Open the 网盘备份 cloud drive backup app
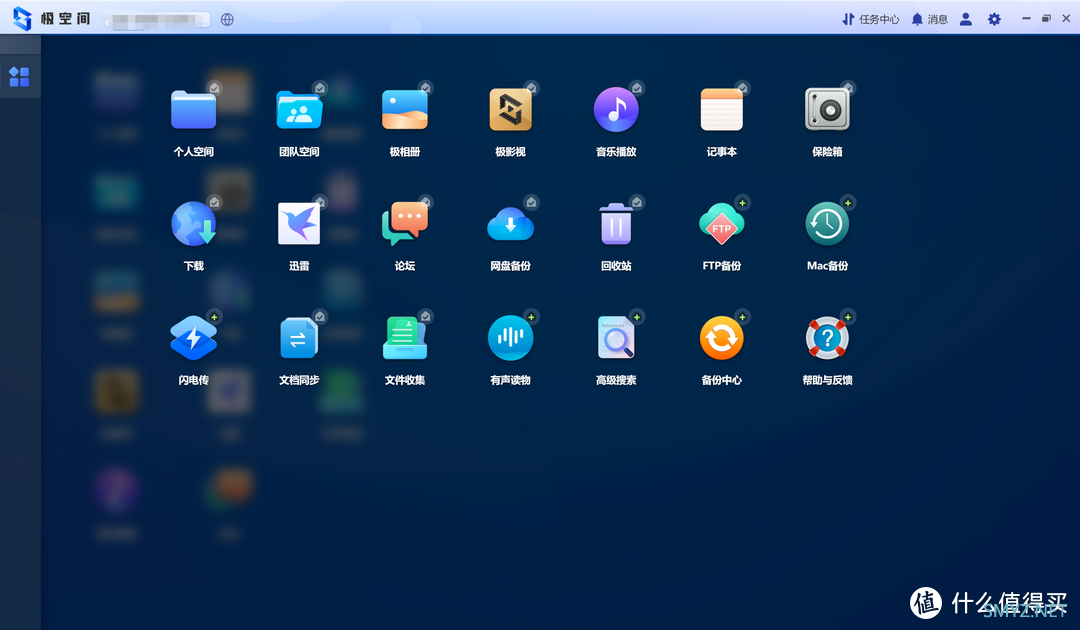Viewport: 1080px width, 630px height. tap(510, 224)
